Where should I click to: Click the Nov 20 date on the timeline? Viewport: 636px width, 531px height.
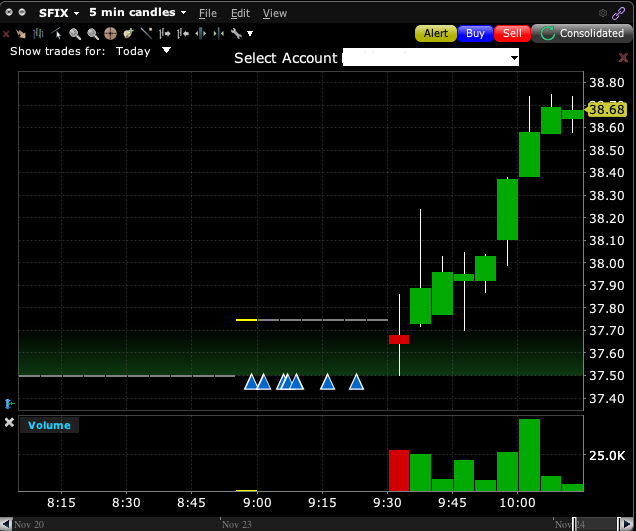(29, 524)
